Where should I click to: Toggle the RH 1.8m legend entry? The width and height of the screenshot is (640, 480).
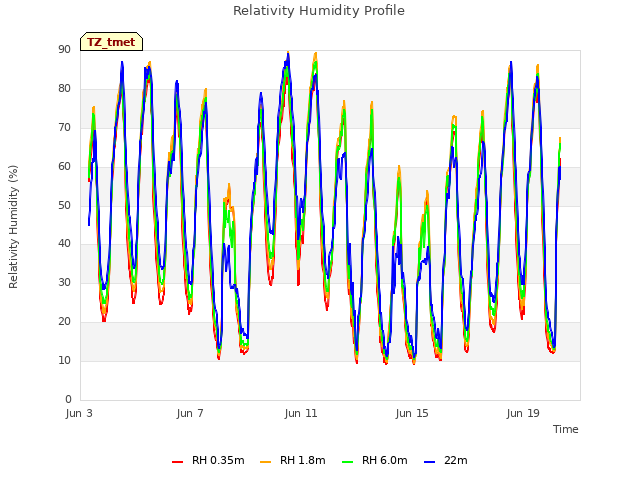[293, 460]
